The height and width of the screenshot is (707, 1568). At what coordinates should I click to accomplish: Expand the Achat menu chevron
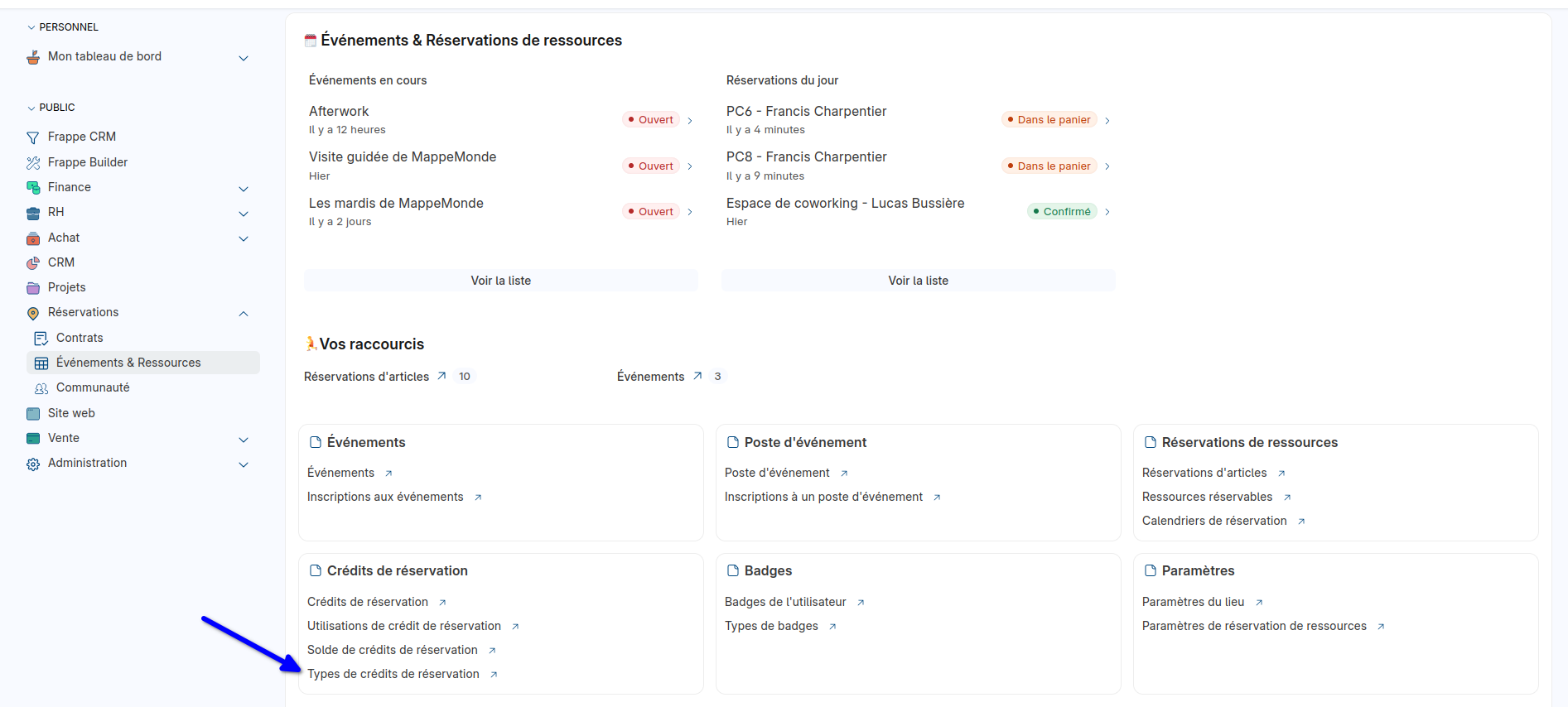244,238
